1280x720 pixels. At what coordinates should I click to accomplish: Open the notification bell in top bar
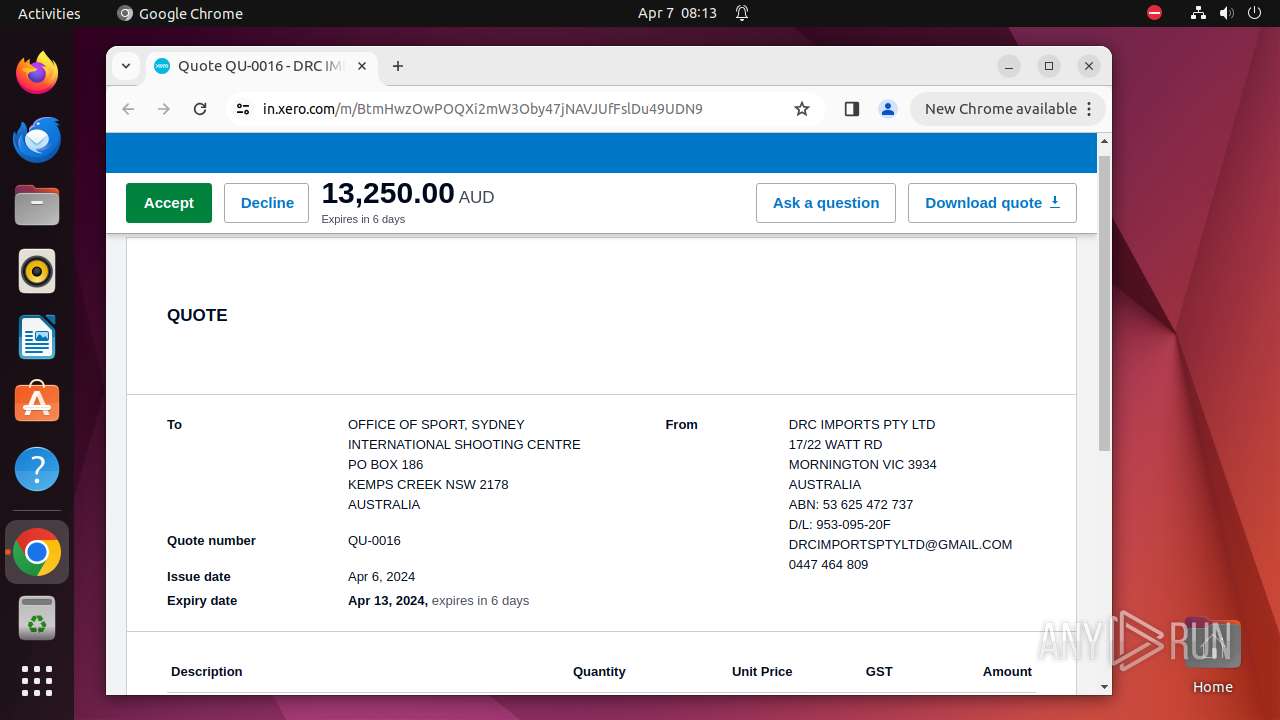click(742, 13)
